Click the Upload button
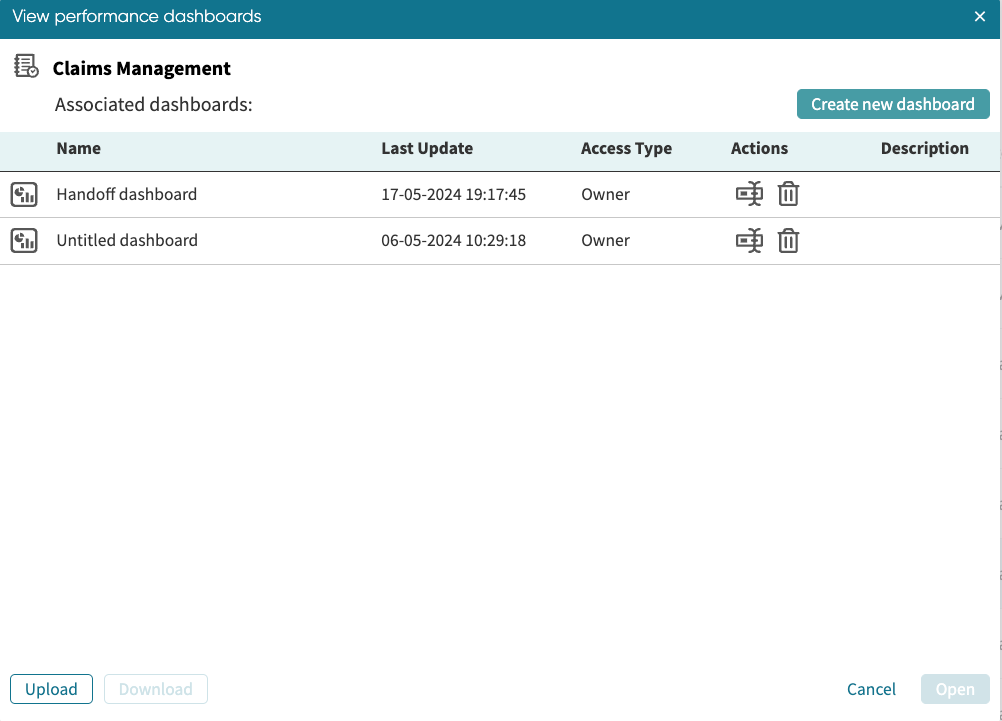 click(x=51, y=689)
